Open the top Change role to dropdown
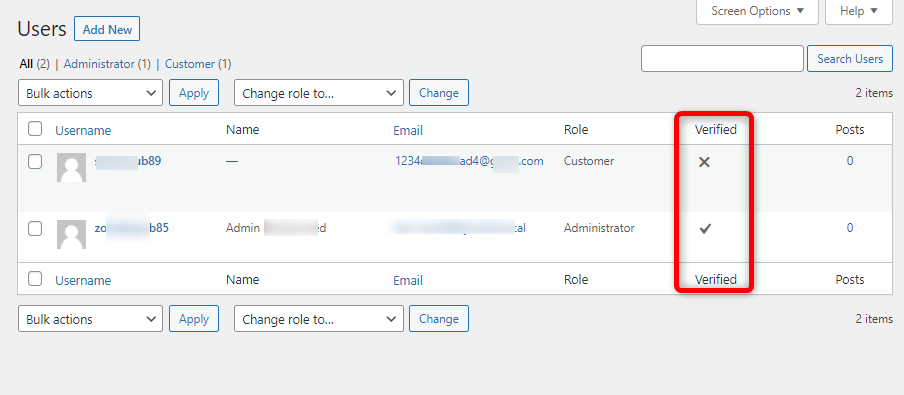The height and width of the screenshot is (395, 904). click(319, 93)
